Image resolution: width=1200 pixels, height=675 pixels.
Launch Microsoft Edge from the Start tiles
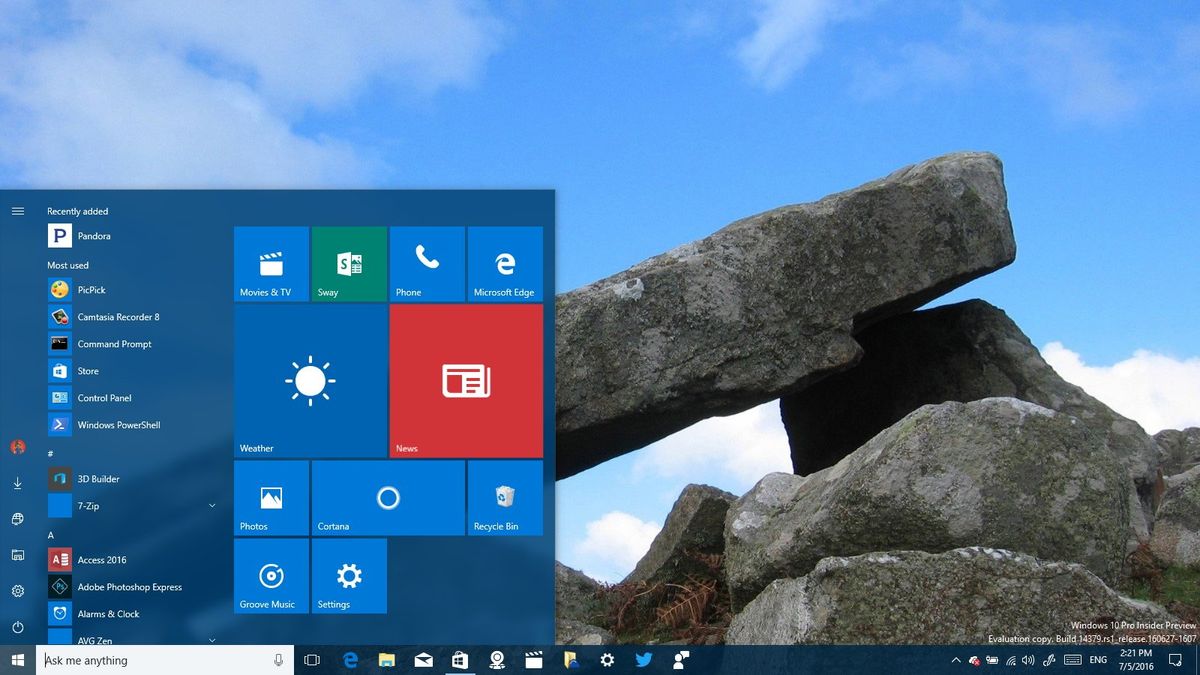pos(505,263)
